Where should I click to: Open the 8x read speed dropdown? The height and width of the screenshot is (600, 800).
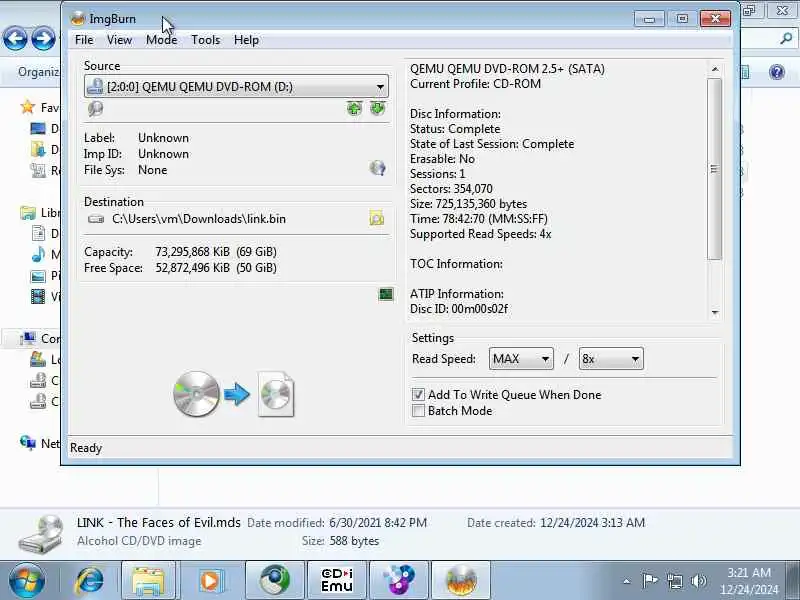(611, 359)
